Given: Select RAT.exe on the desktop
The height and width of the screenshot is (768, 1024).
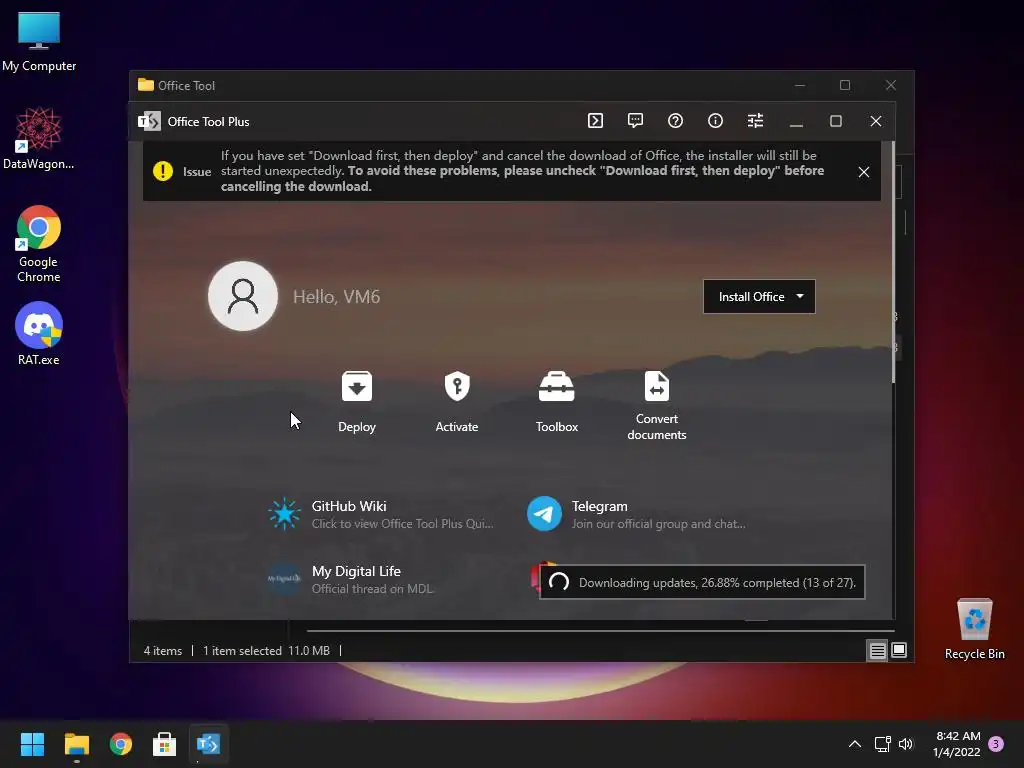Looking at the screenshot, I should pos(39,334).
